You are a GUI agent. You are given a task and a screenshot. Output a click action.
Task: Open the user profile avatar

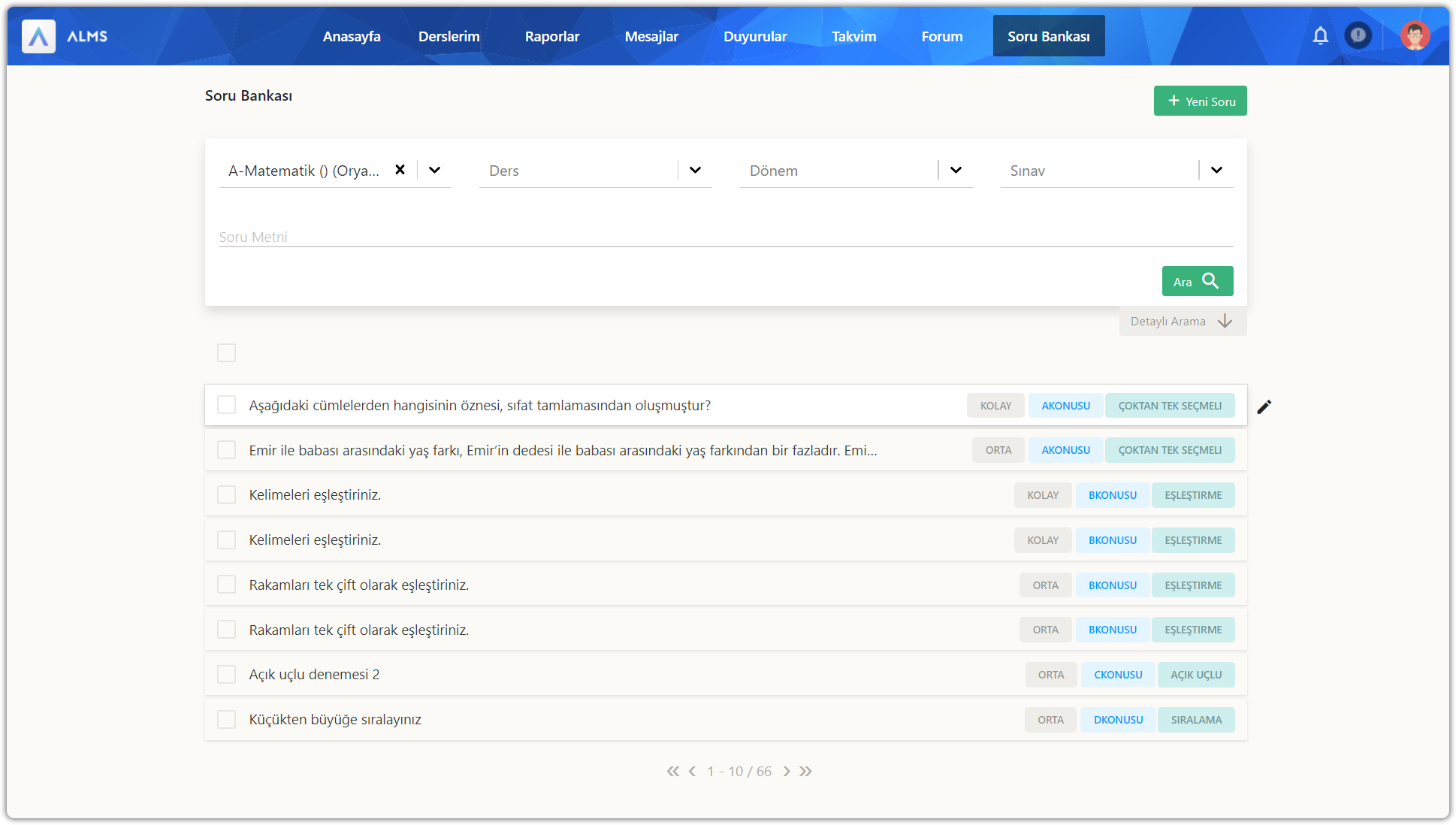pyautogui.click(x=1415, y=35)
